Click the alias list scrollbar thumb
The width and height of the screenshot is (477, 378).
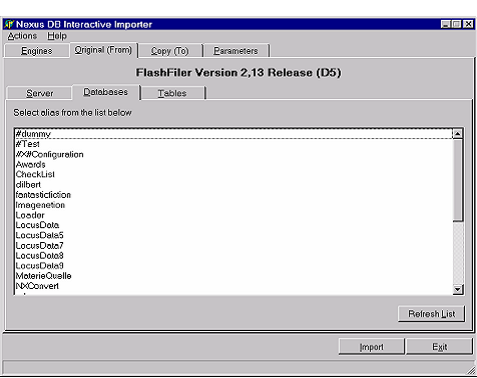coord(458,180)
